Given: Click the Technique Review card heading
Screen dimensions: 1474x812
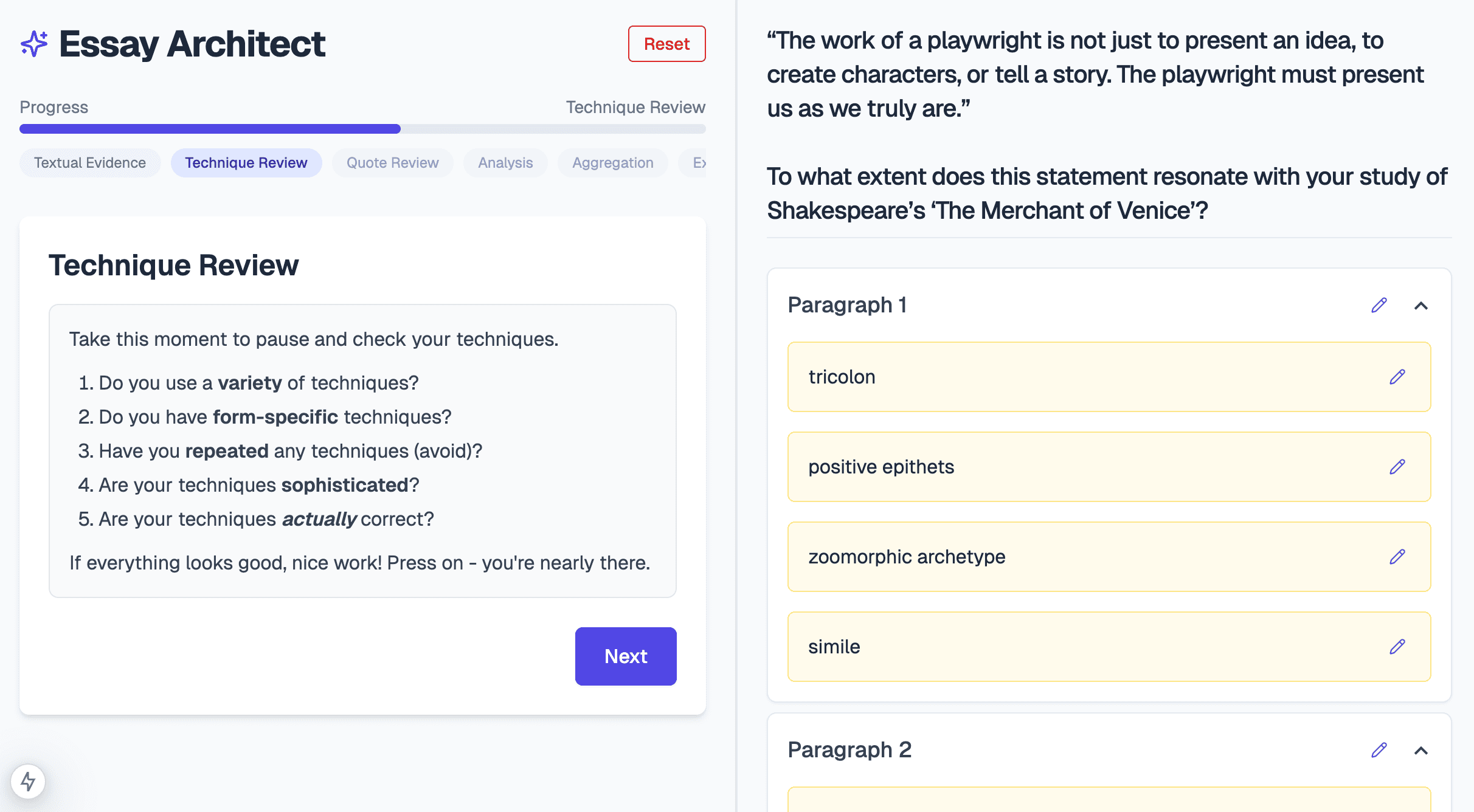Looking at the screenshot, I should (173, 266).
